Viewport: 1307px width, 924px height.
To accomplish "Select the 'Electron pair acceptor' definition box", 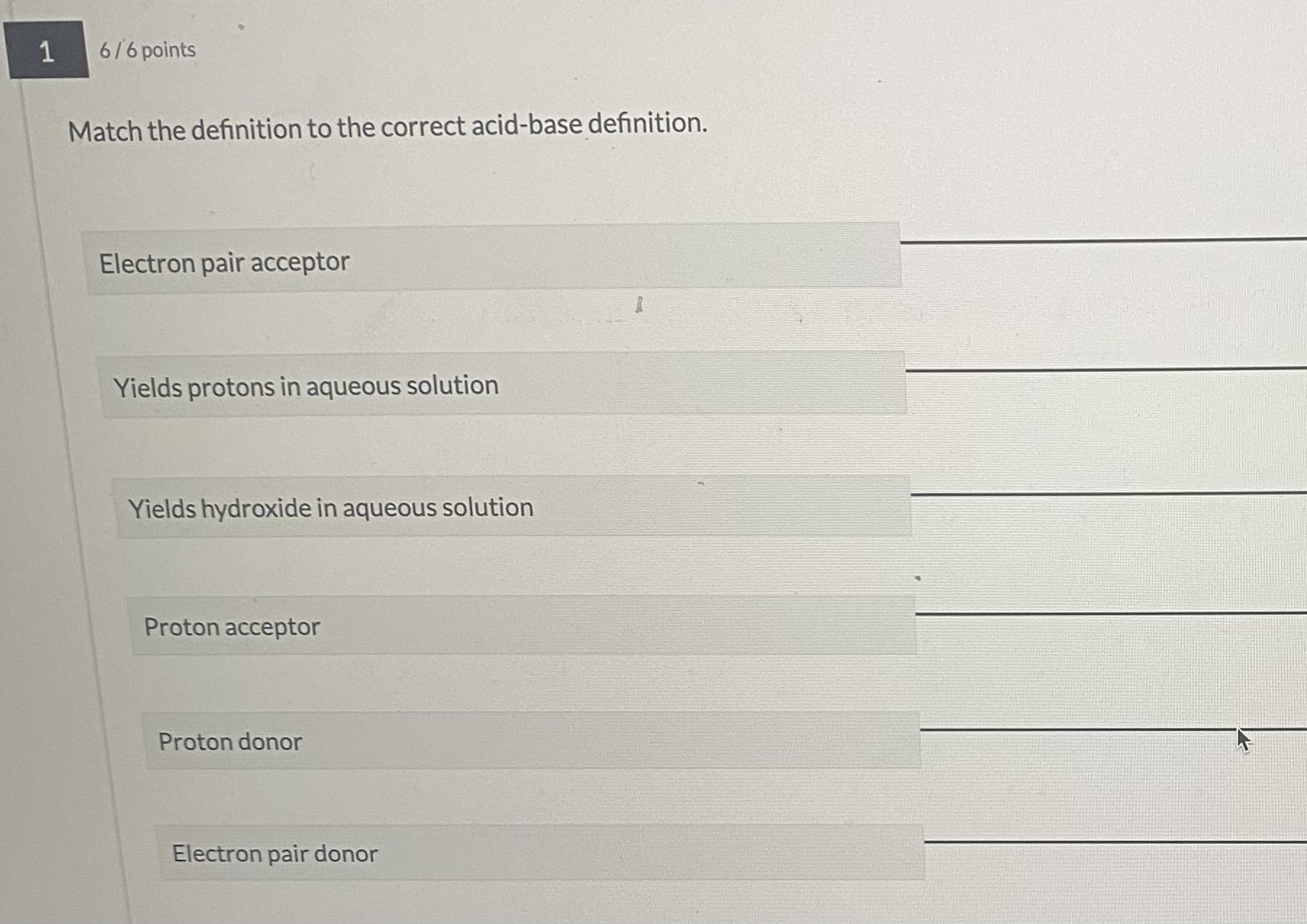I will point(492,260).
